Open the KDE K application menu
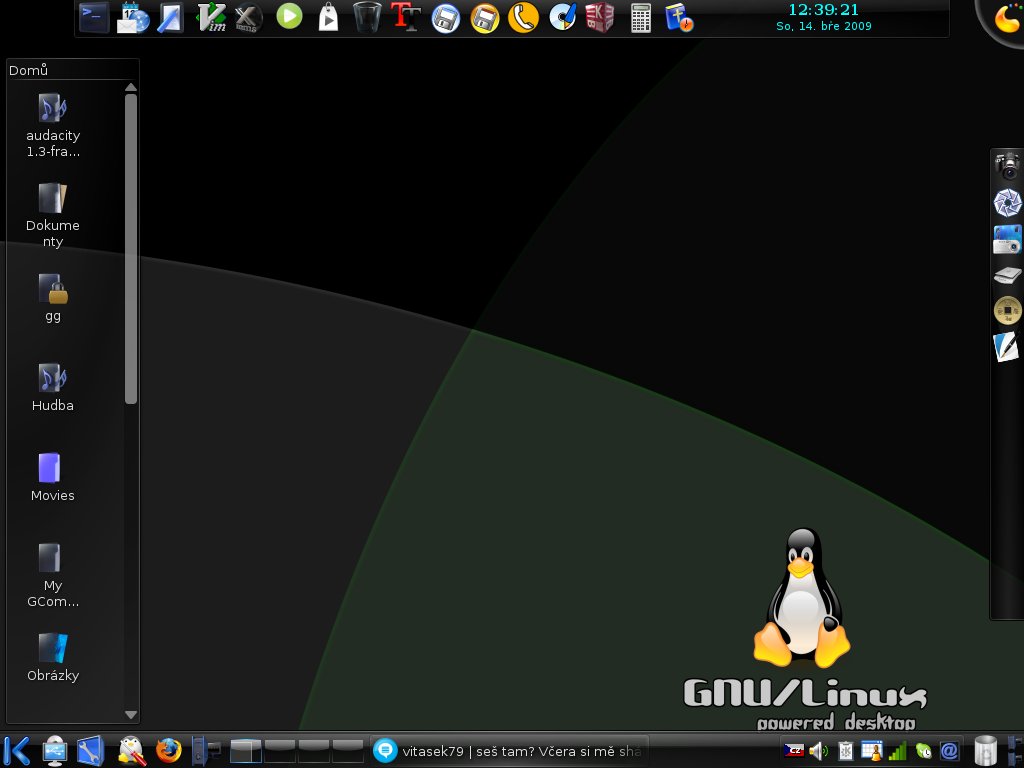This screenshot has width=1024, height=768. click(16, 750)
